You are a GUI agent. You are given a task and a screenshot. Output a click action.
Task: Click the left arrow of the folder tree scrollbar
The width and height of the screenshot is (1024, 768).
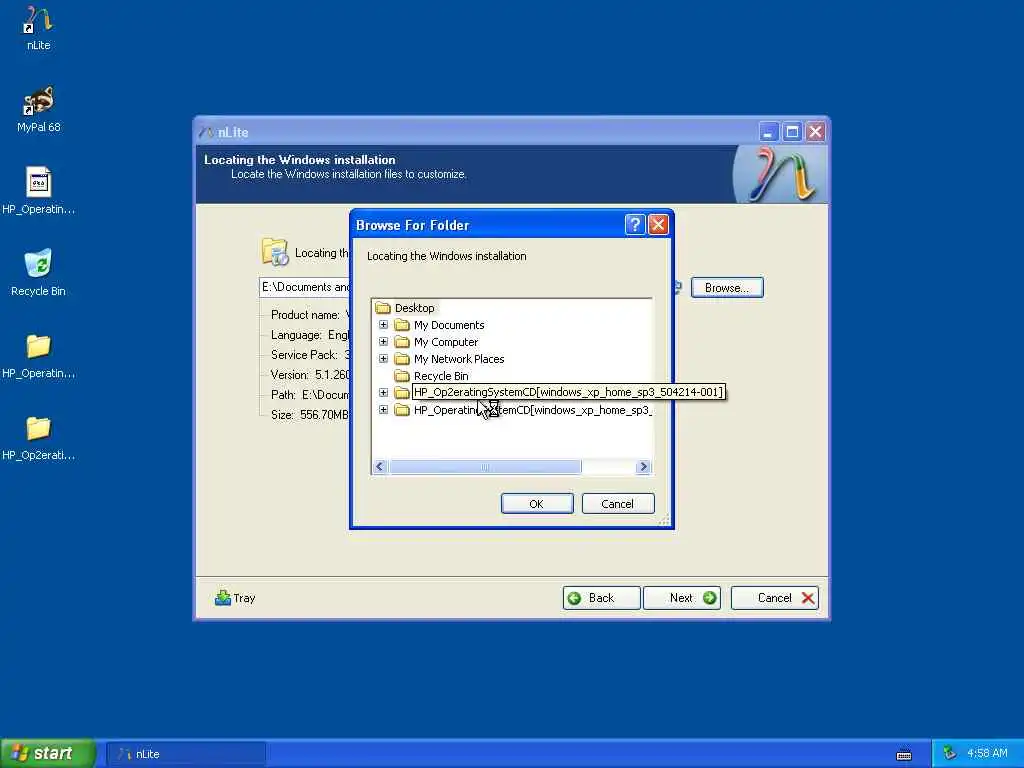(x=379, y=466)
